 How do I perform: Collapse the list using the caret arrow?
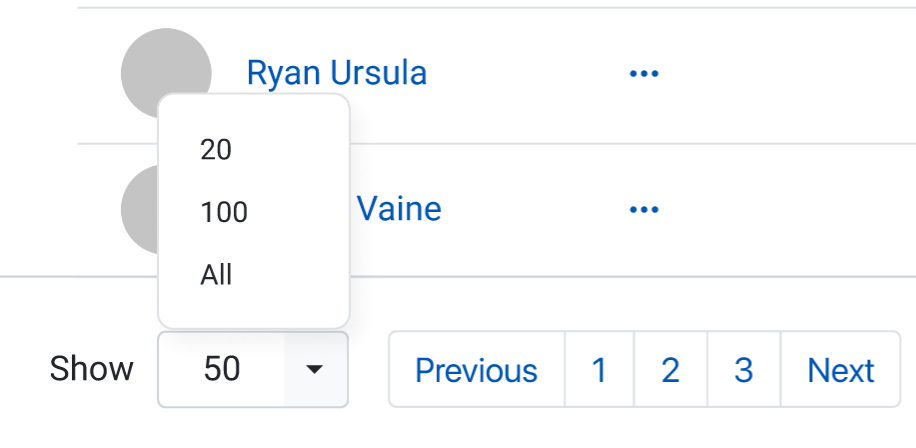coord(315,369)
